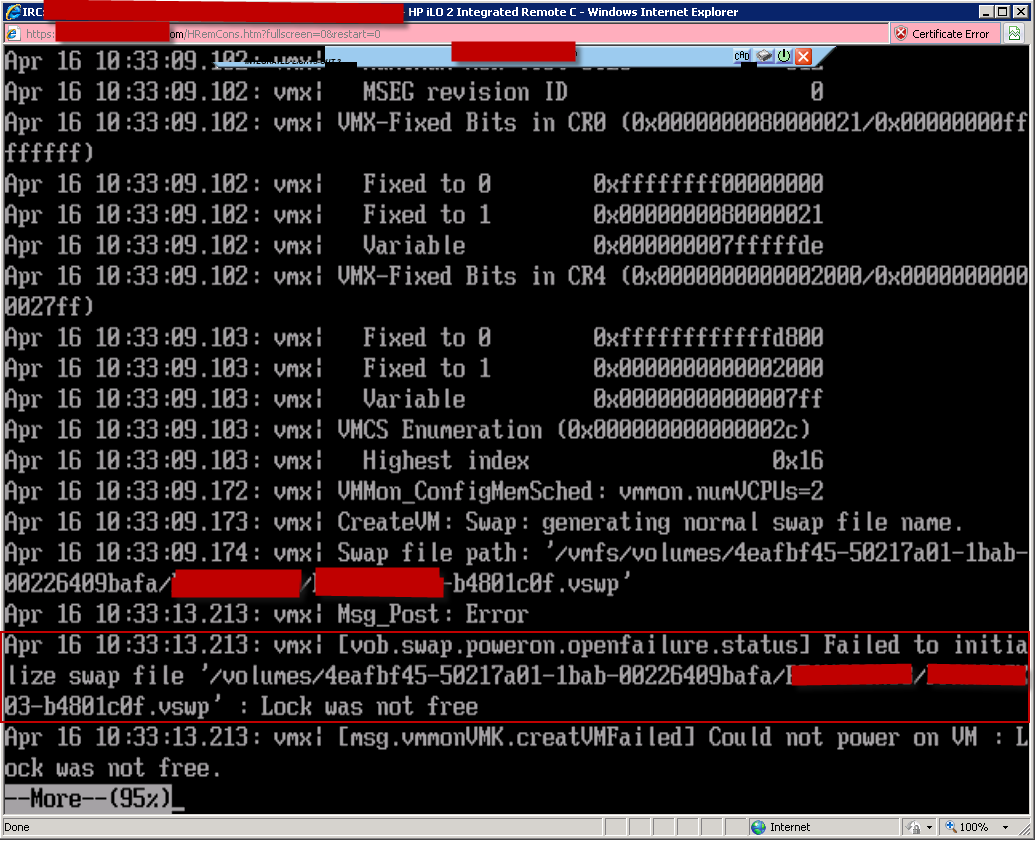Image resolution: width=1035 pixels, height=841 pixels.
Task: Click the green power control icon
Action: pos(783,57)
